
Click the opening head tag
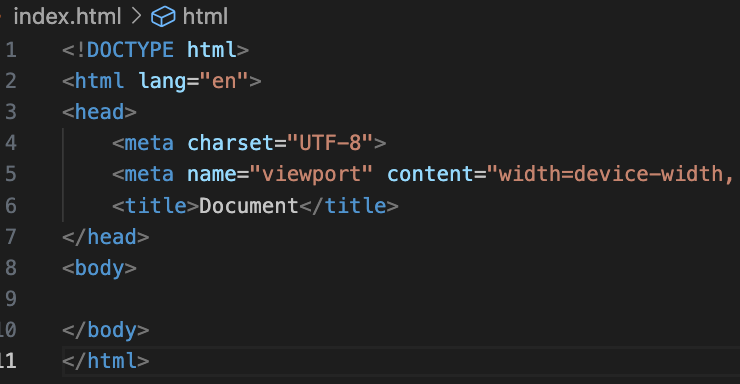(x=100, y=112)
